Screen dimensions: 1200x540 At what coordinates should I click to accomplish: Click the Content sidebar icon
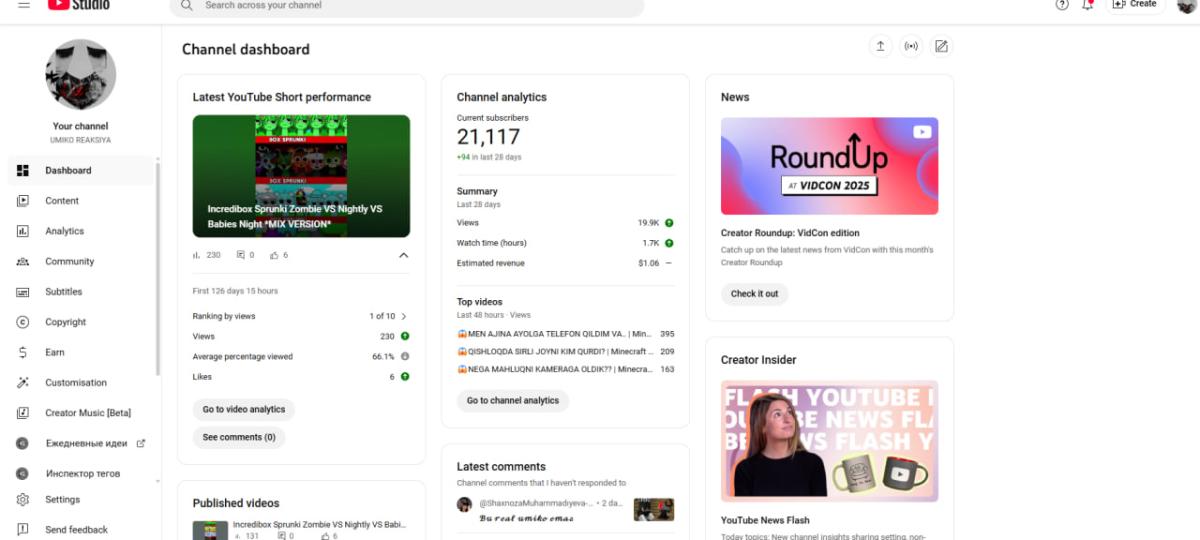tap(23, 201)
